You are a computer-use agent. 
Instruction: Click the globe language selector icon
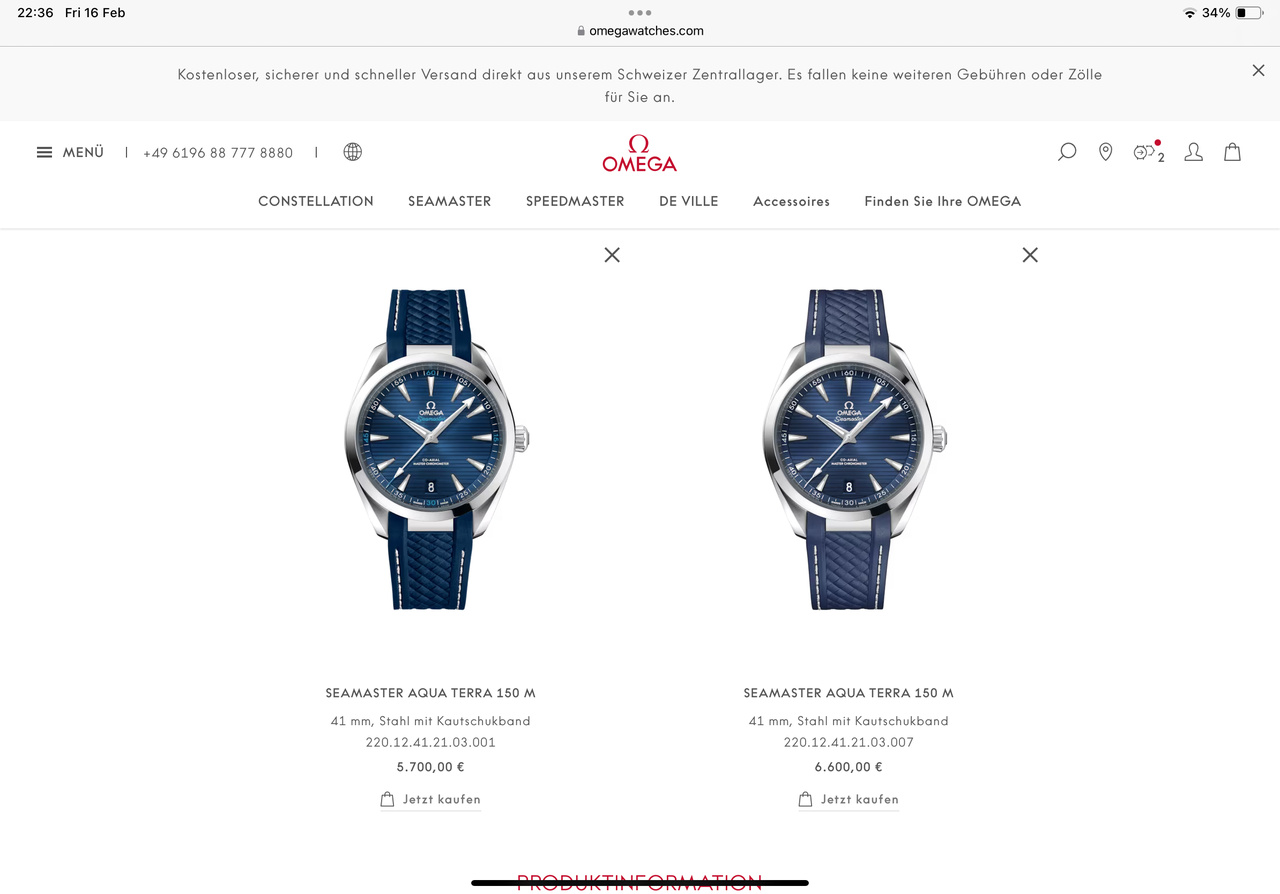(352, 152)
